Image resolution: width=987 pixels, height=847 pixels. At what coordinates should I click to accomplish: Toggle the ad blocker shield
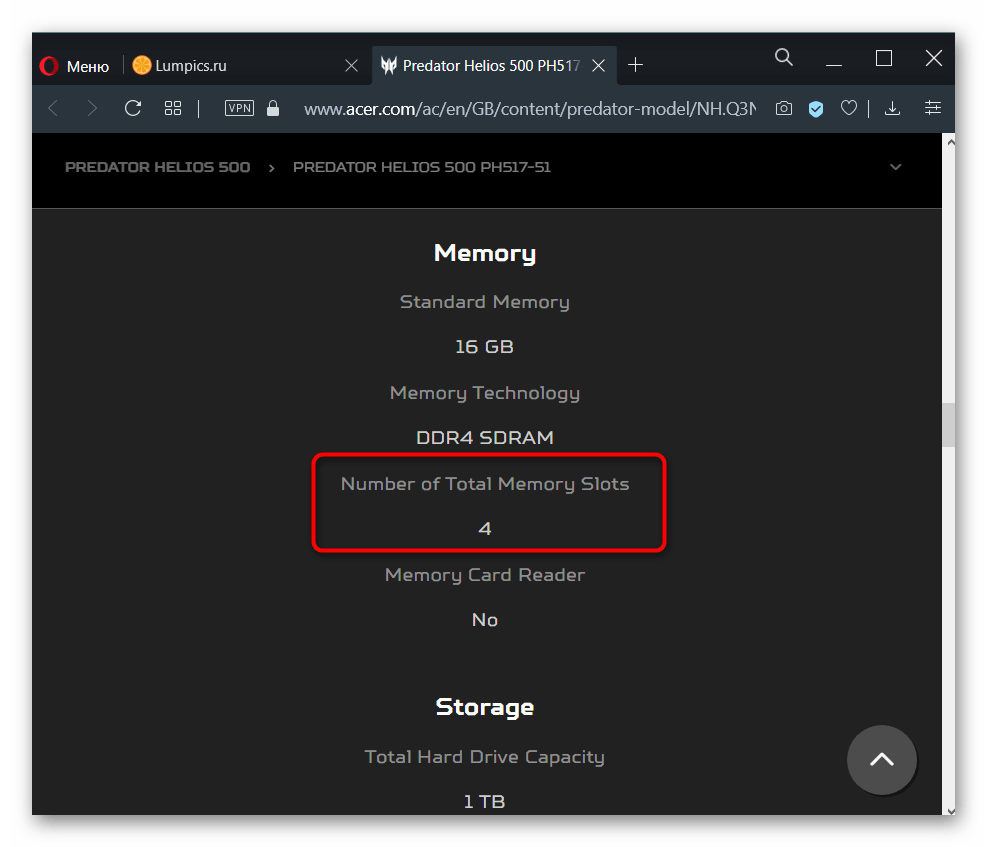pos(816,108)
